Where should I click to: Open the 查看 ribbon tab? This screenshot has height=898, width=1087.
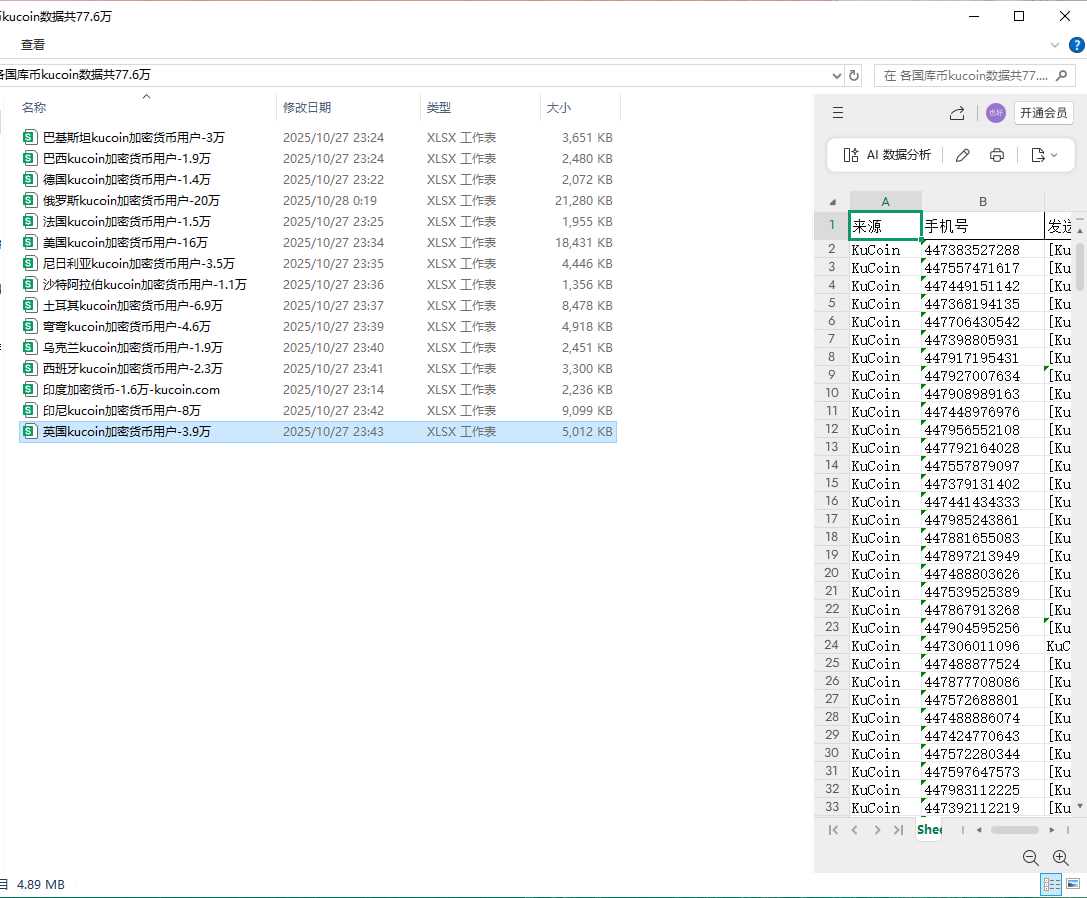tap(33, 45)
